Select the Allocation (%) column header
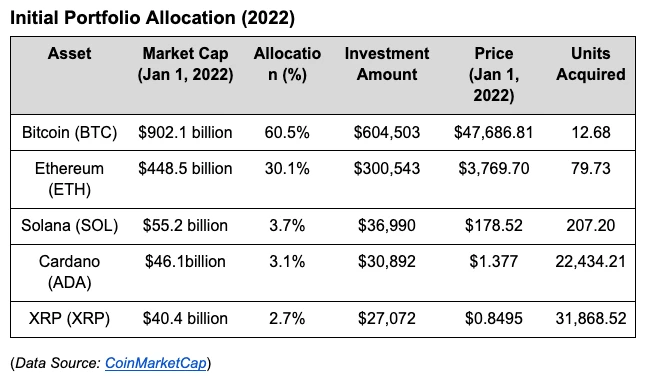This screenshot has width=645, height=381. pos(287,64)
